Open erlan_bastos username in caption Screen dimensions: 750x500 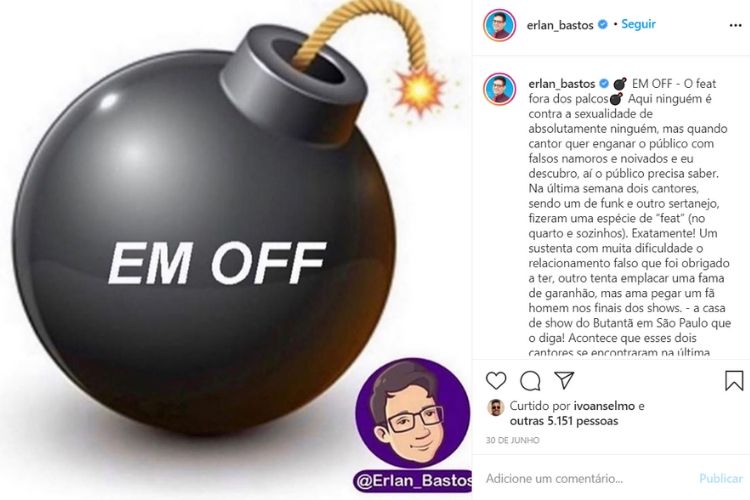coord(562,84)
